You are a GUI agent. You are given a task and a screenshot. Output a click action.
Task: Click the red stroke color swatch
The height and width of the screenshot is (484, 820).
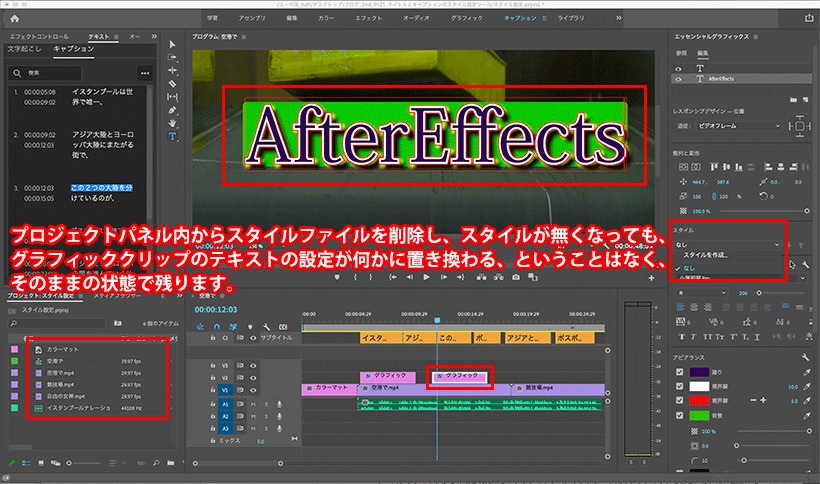coord(699,400)
